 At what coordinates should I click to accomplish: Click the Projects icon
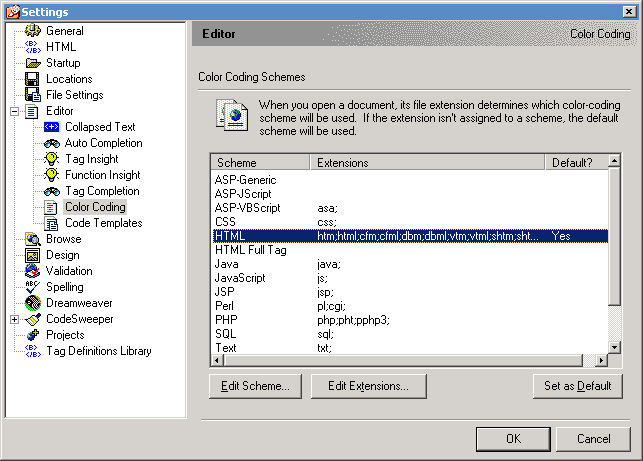point(32,335)
